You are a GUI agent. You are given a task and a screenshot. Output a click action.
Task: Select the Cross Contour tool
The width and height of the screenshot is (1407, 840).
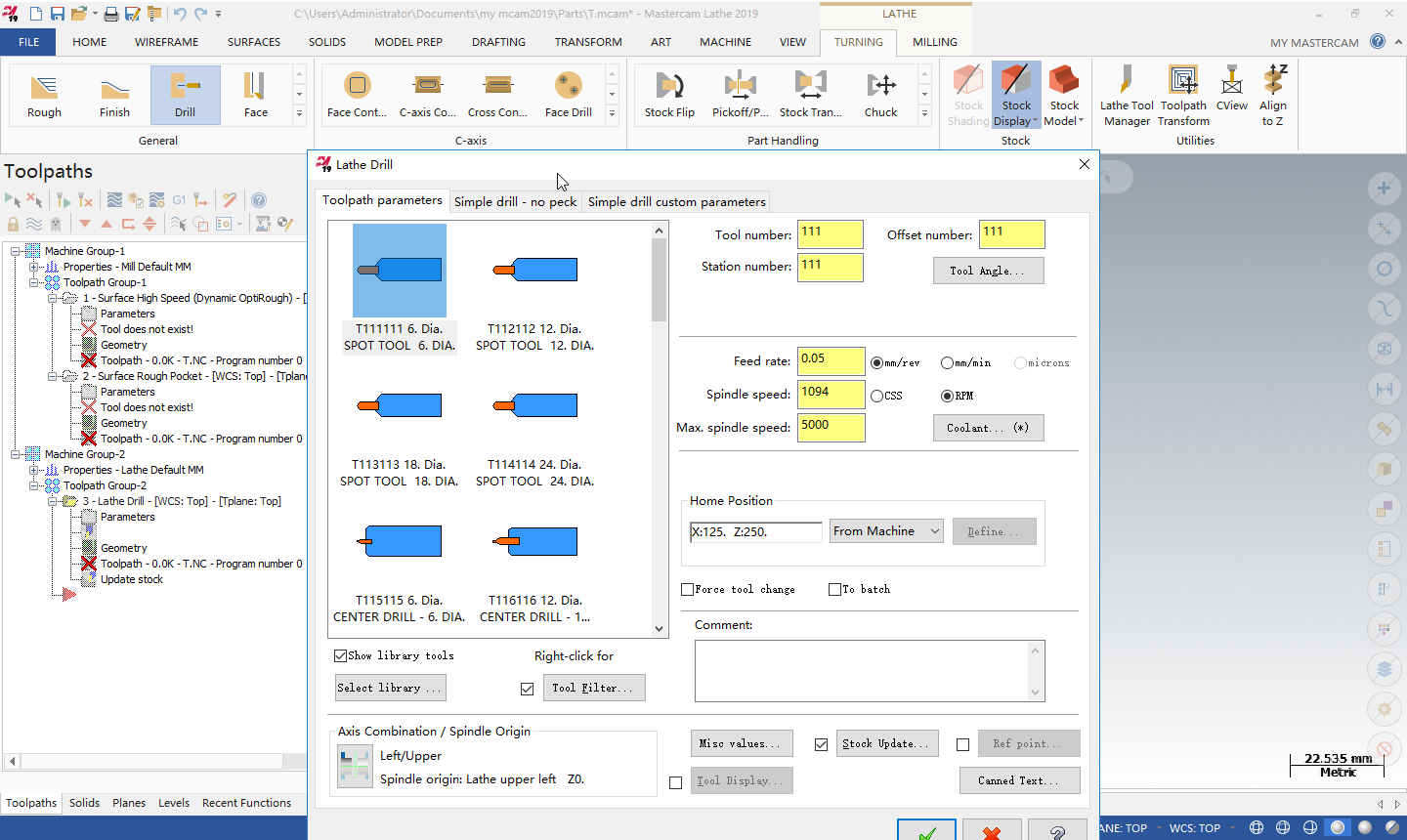pos(498,95)
